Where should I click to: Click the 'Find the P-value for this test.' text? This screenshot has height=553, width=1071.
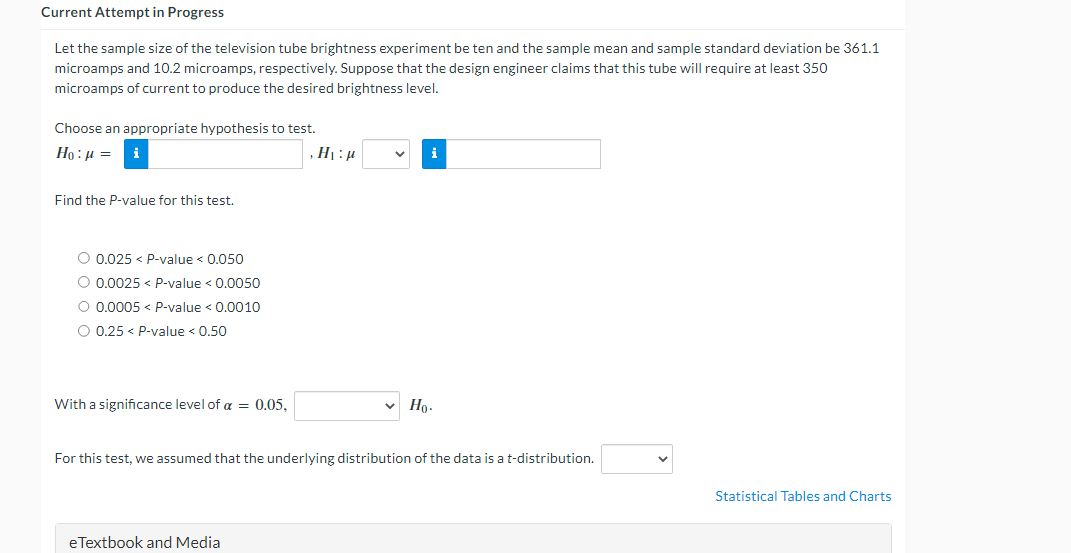click(x=144, y=201)
